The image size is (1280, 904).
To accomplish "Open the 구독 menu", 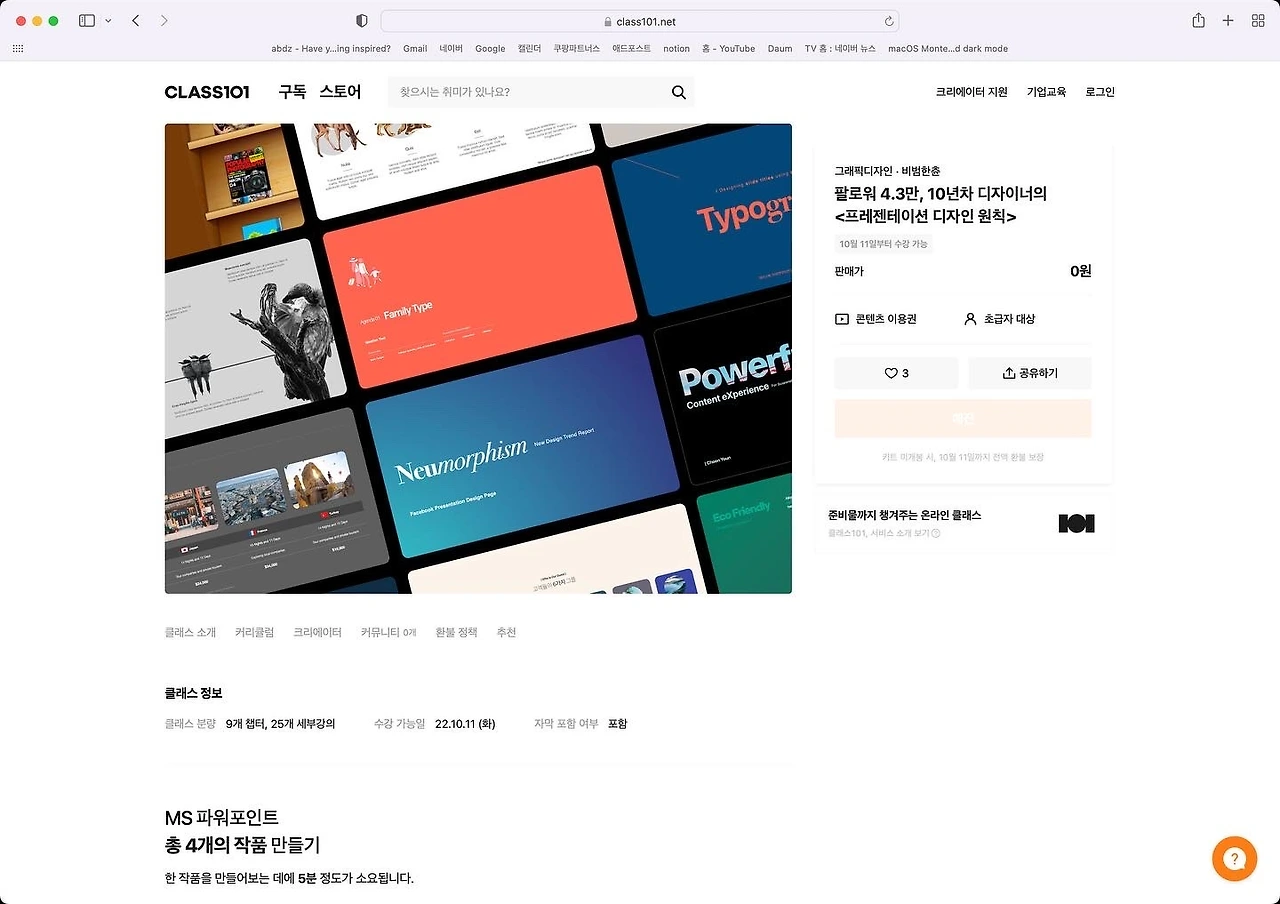I will (292, 92).
